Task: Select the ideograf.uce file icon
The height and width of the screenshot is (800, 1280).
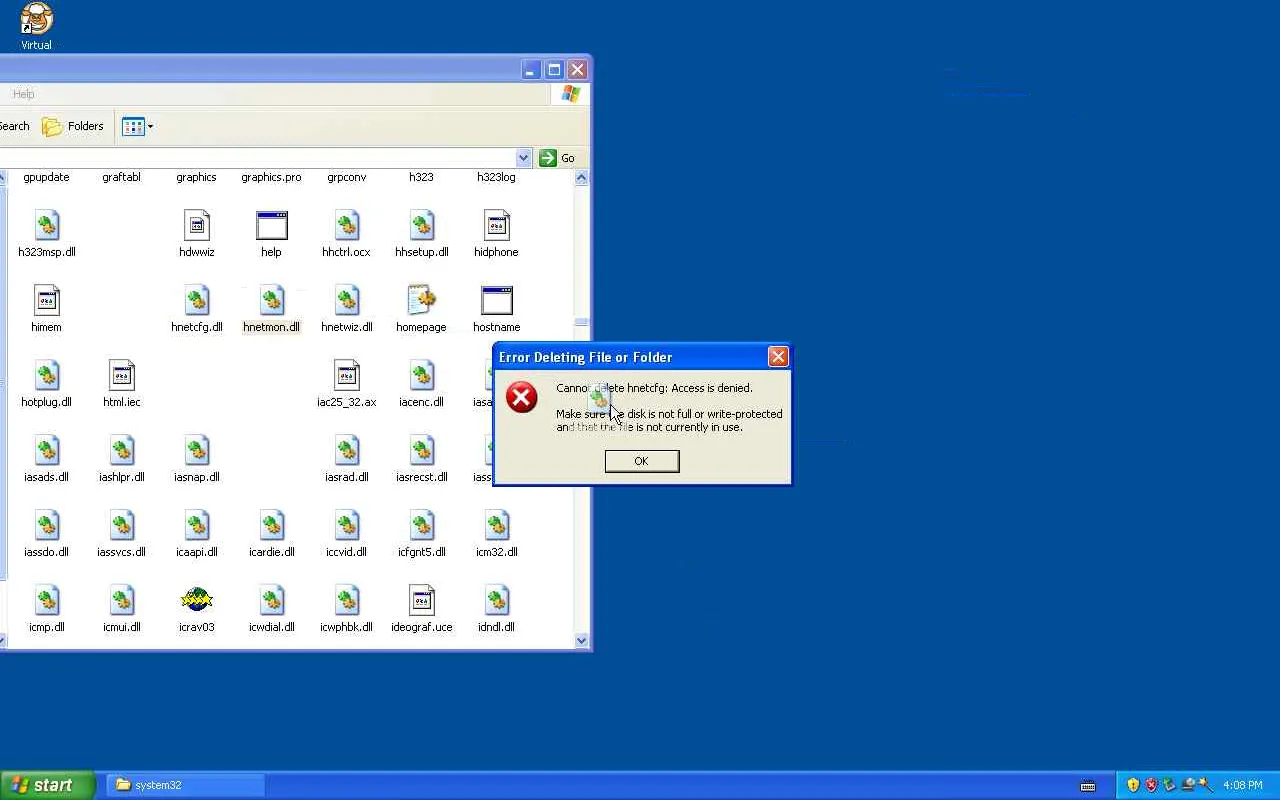Action: coord(422,600)
